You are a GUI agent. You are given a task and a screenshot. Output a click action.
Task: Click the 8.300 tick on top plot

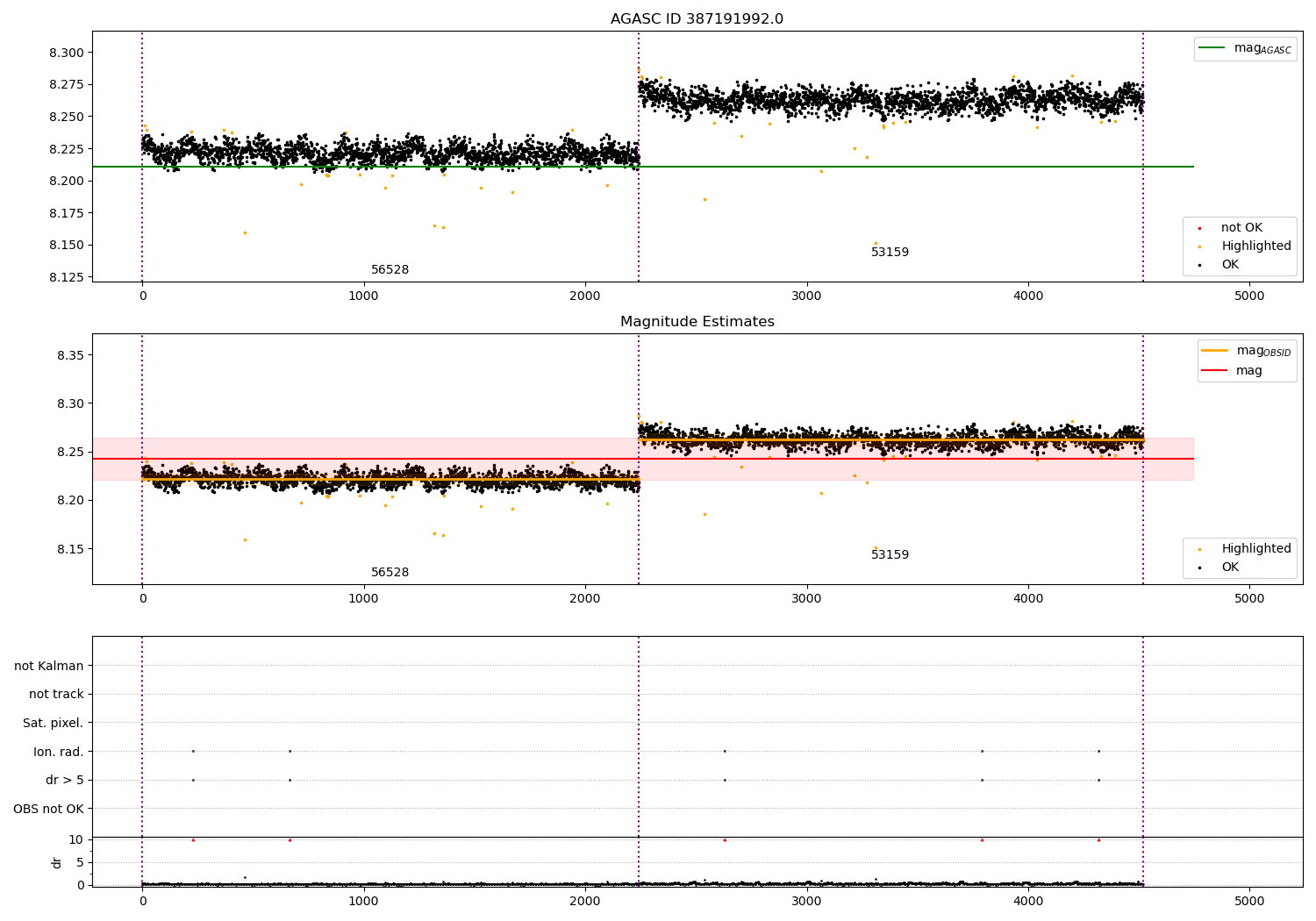click(x=67, y=53)
